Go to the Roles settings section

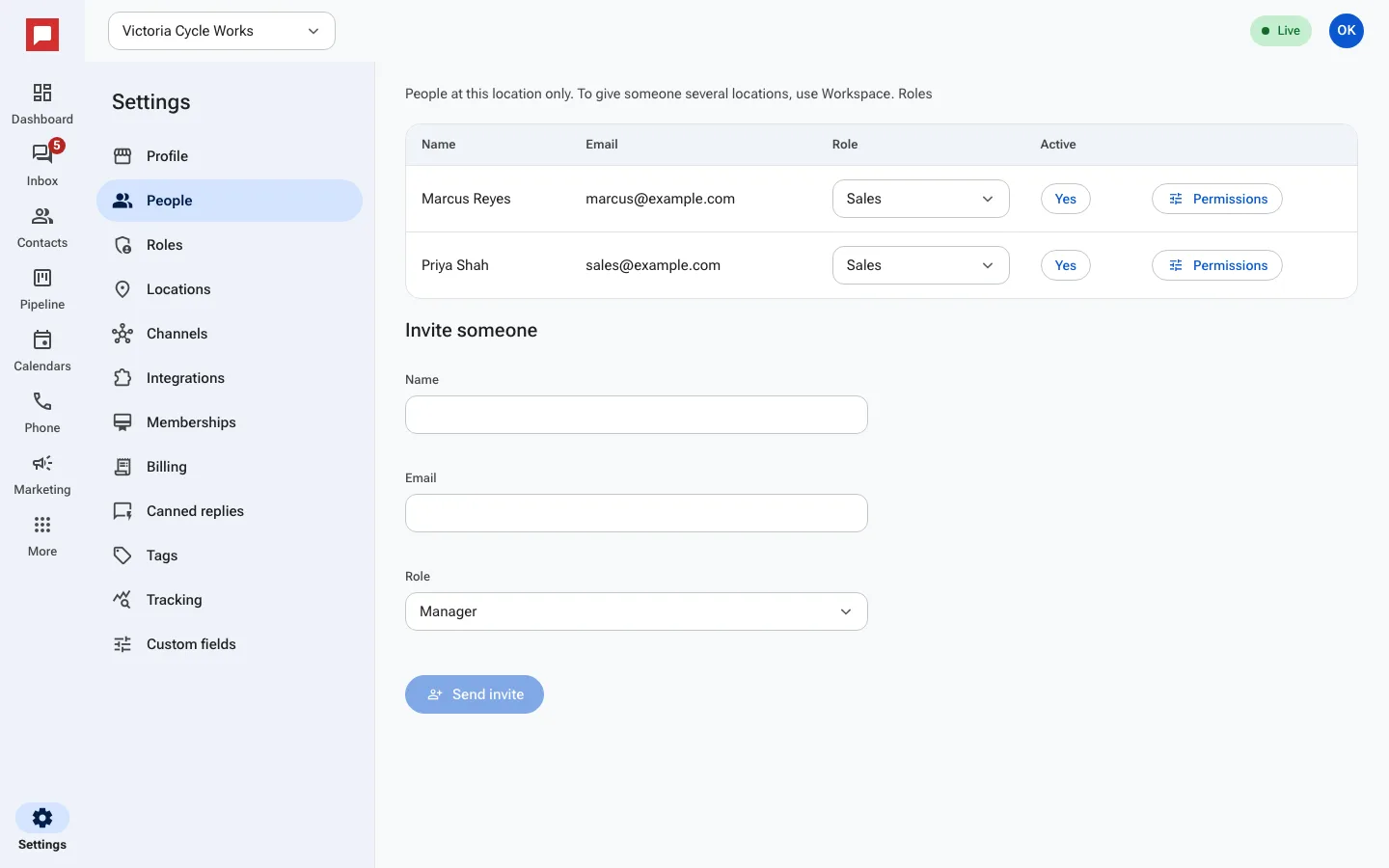(x=230, y=245)
